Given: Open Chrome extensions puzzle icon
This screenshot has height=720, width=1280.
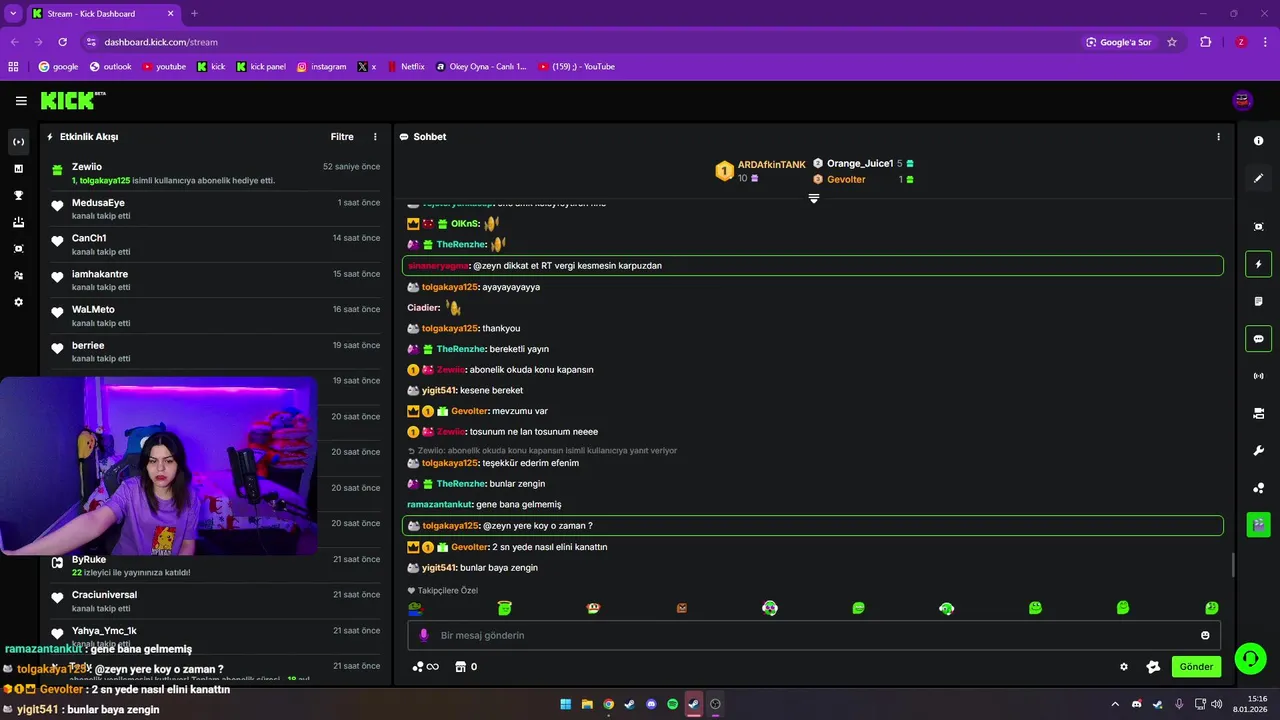Looking at the screenshot, I should point(1205,42).
